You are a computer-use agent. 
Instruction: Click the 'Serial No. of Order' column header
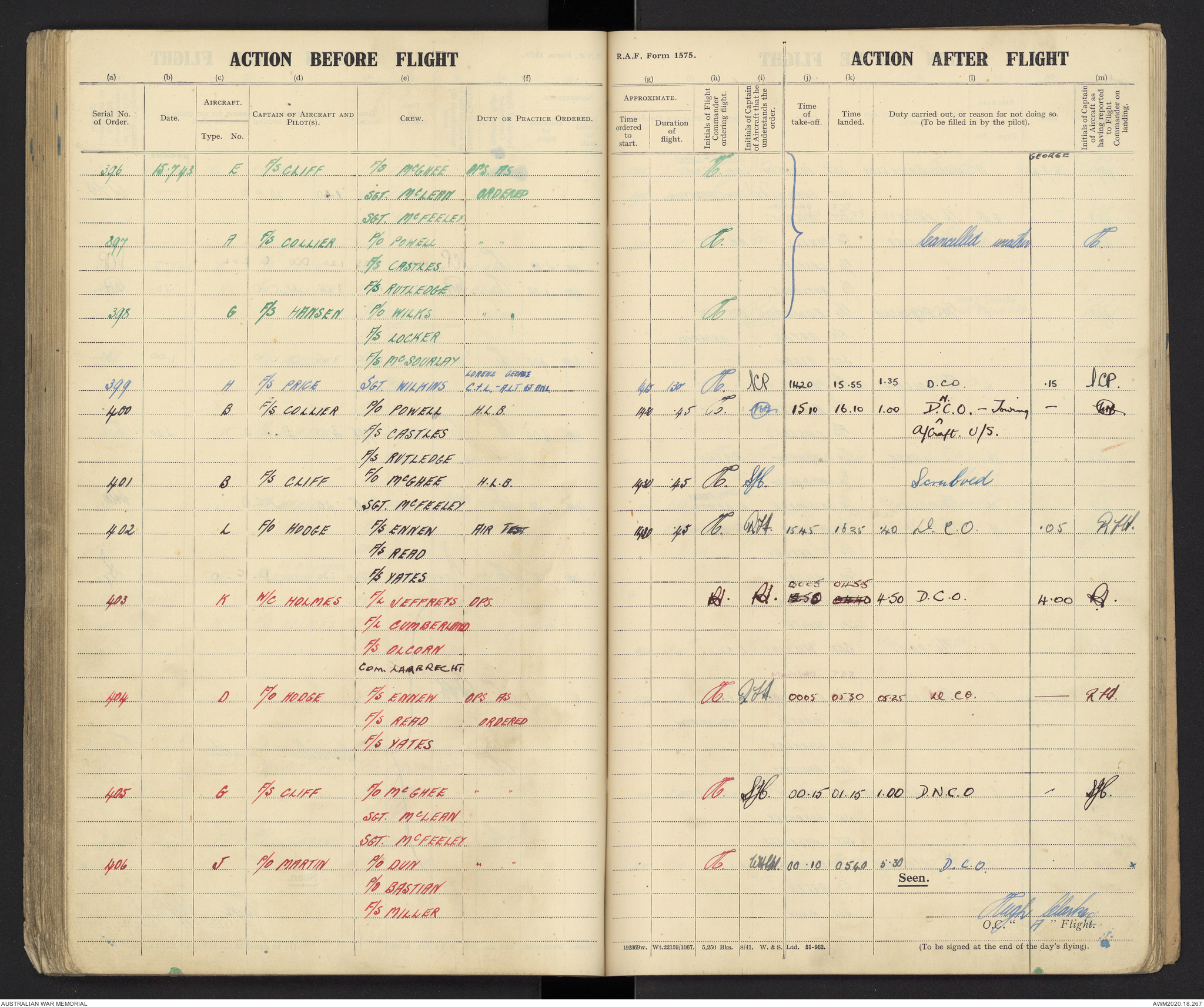(x=111, y=118)
